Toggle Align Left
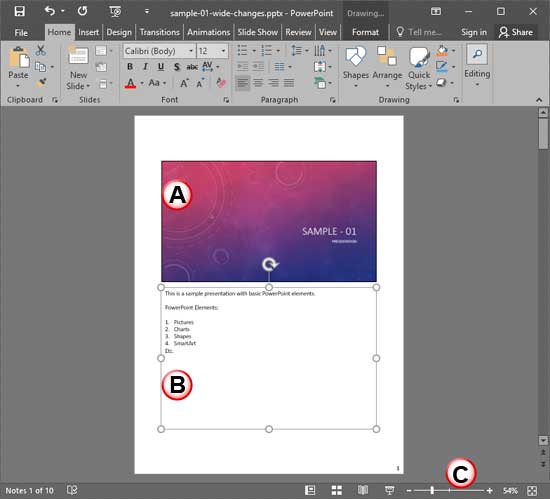Viewport: 550px width, 499px height. point(242,83)
